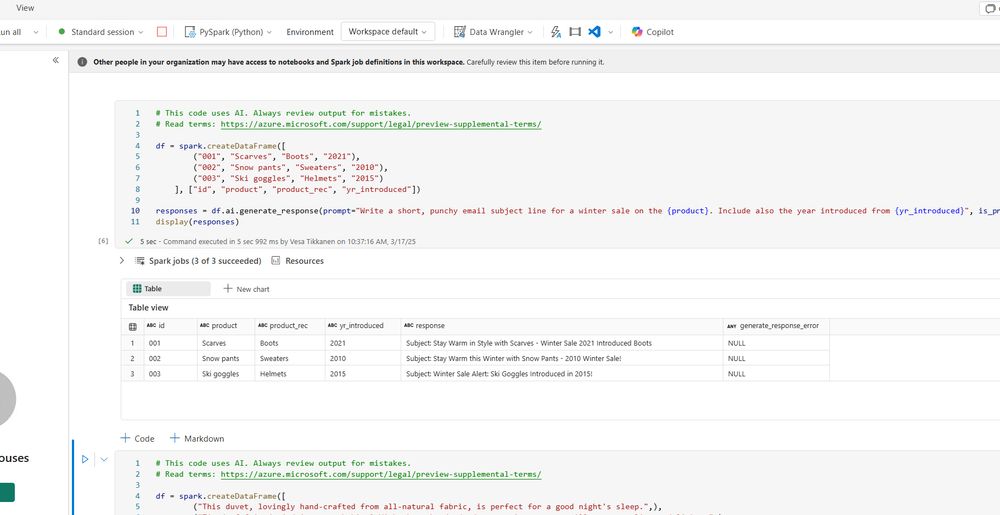Select the Helmets cell
The width and height of the screenshot is (1000, 515).
pos(290,374)
